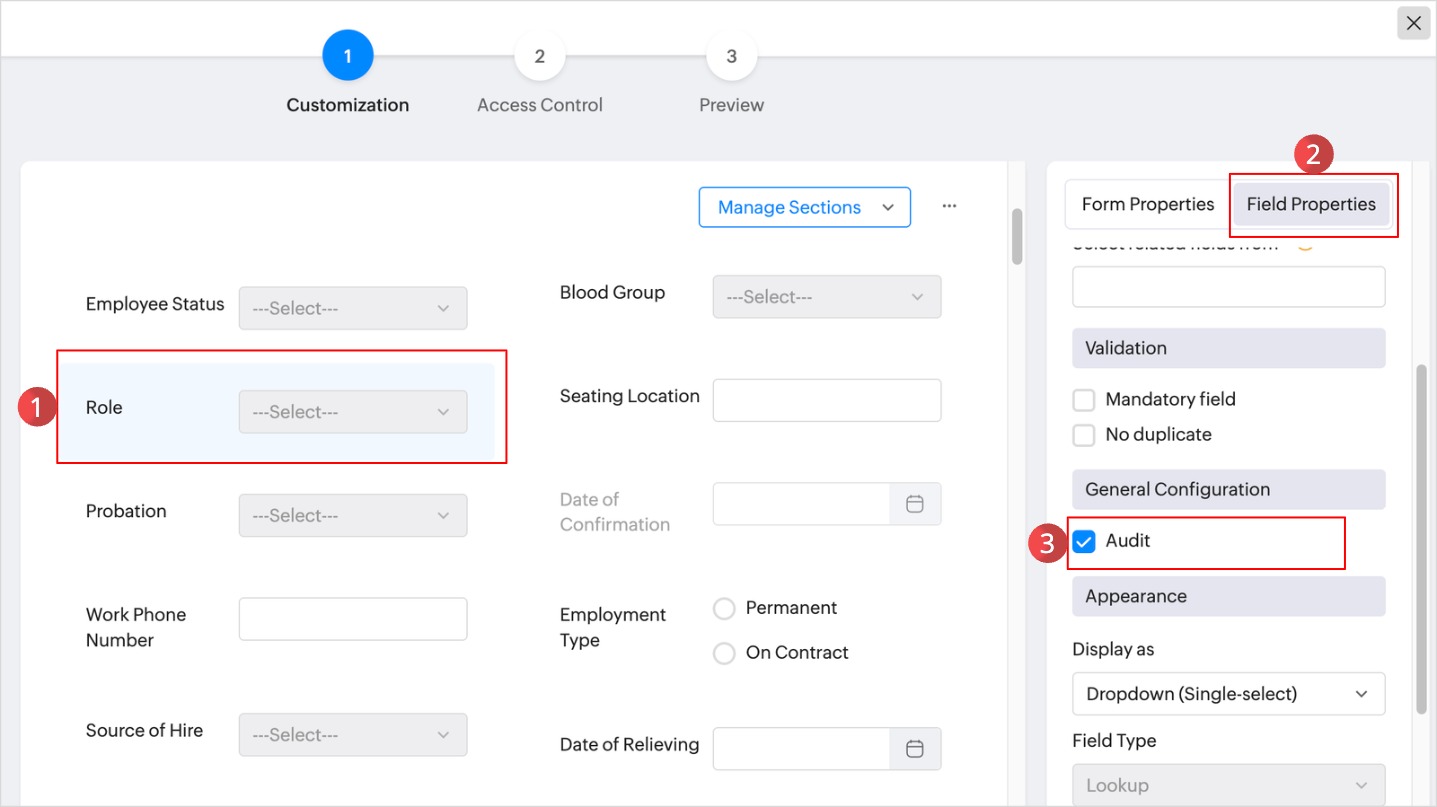Check the No duplicate option
This screenshot has height=807, width=1437.
[x=1084, y=435]
